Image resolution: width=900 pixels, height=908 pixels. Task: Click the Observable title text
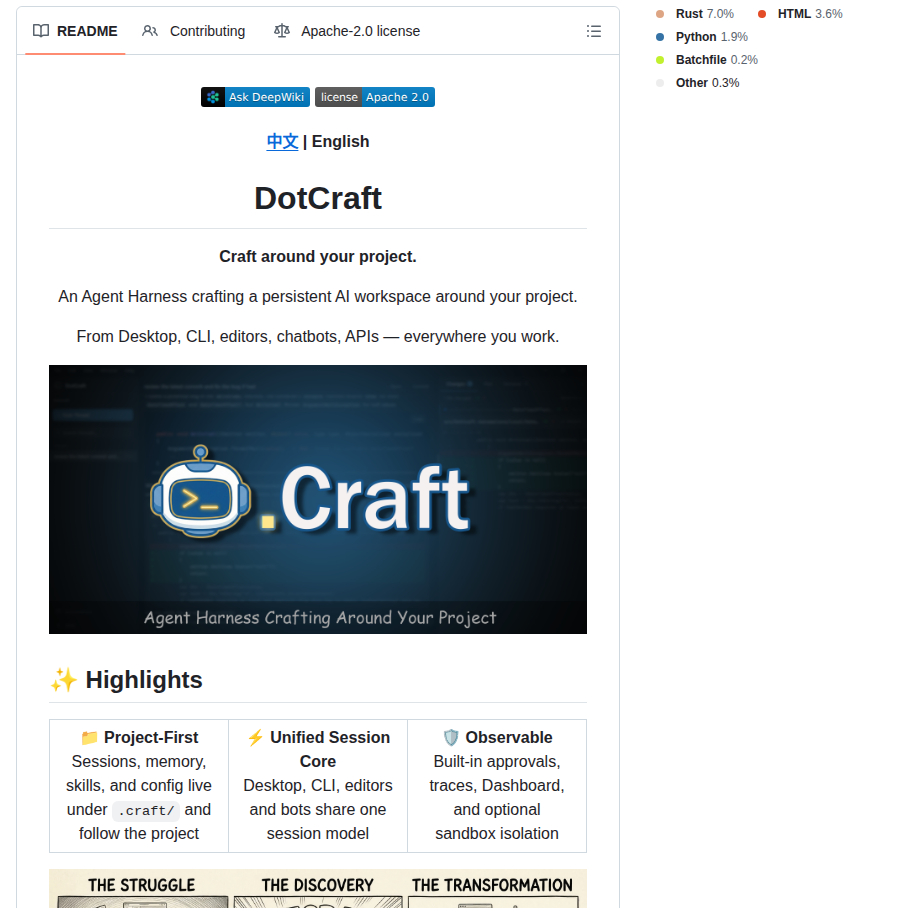[x=509, y=738]
